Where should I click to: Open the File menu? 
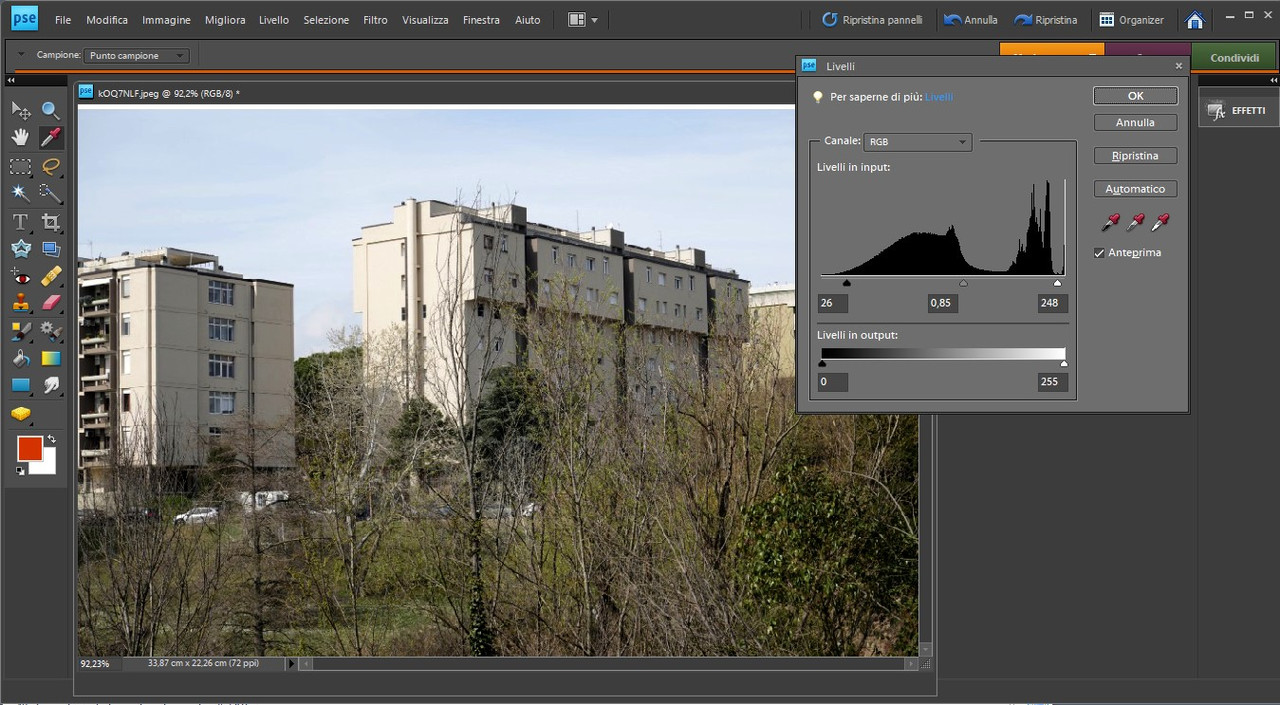coord(63,20)
